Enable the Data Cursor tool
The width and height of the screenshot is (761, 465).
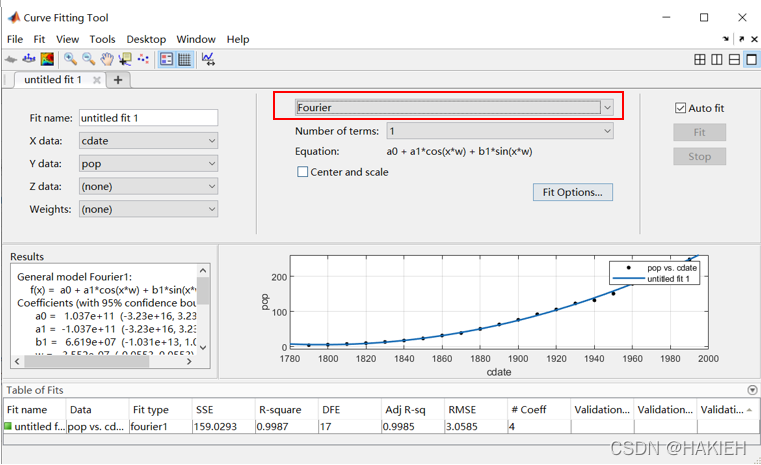pos(125,59)
